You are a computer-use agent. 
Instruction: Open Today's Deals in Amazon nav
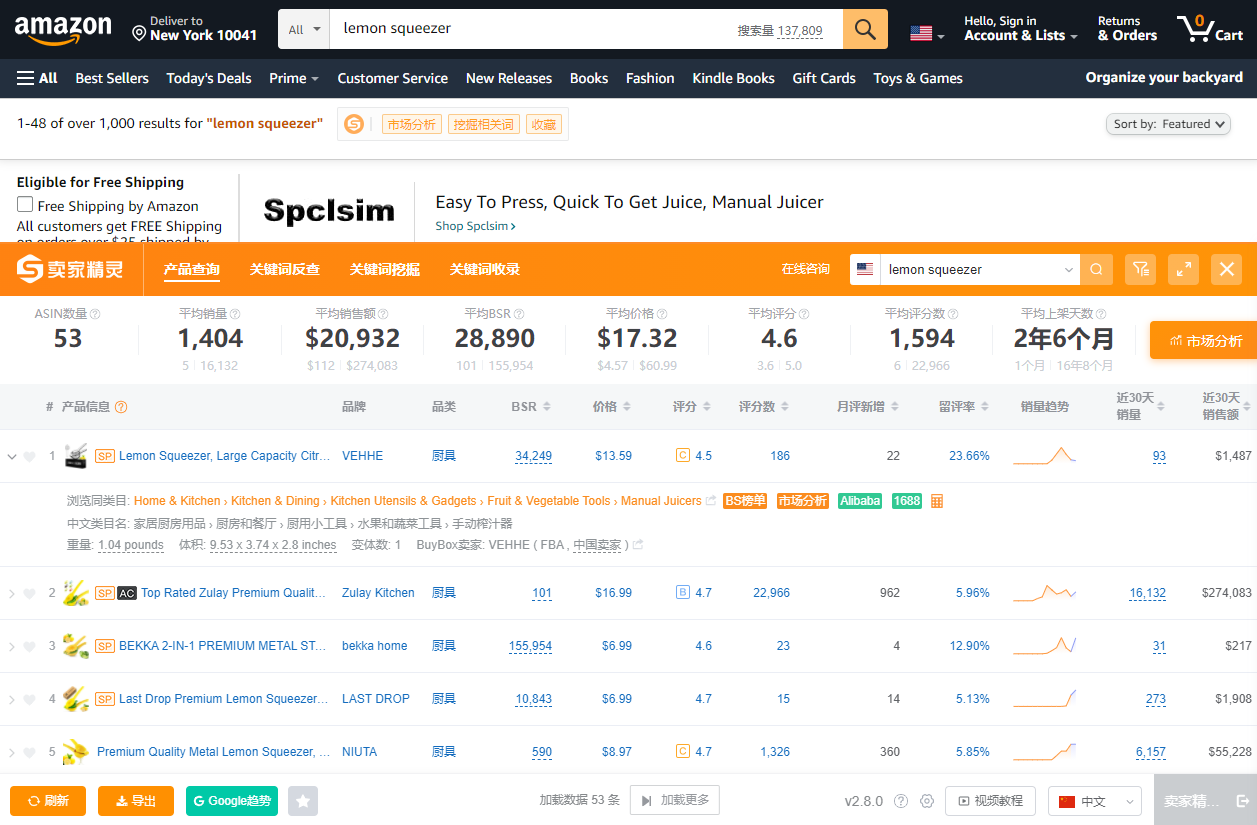click(x=209, y=78)
